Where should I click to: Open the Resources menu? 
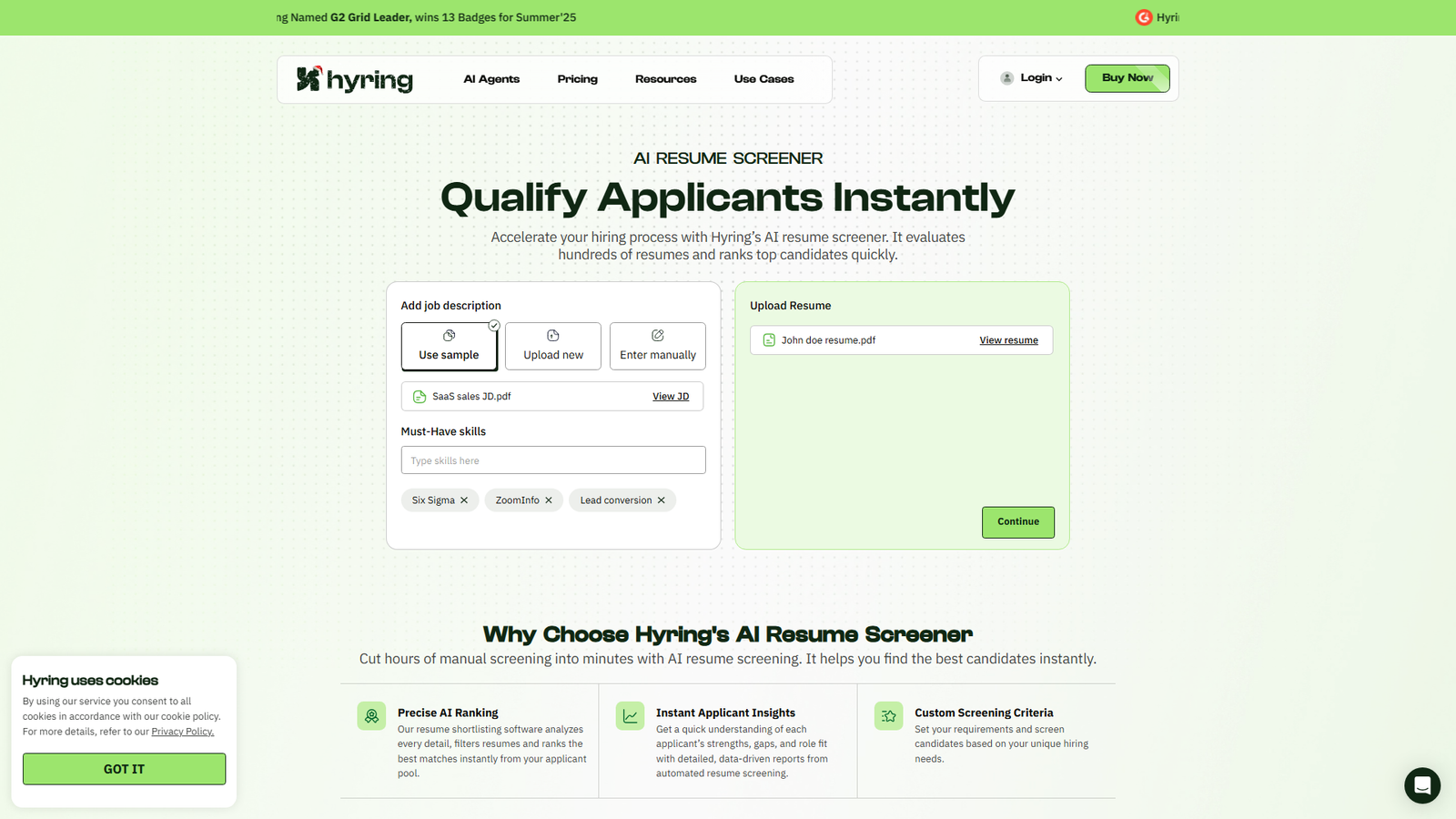tap(665, 79)
